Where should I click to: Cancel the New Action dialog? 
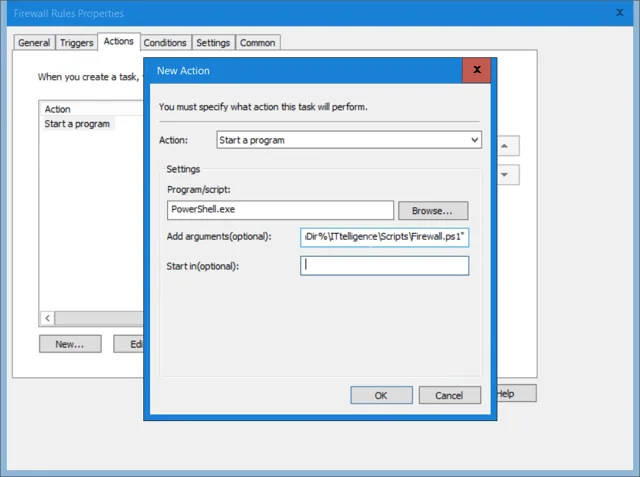pos(449,395)
